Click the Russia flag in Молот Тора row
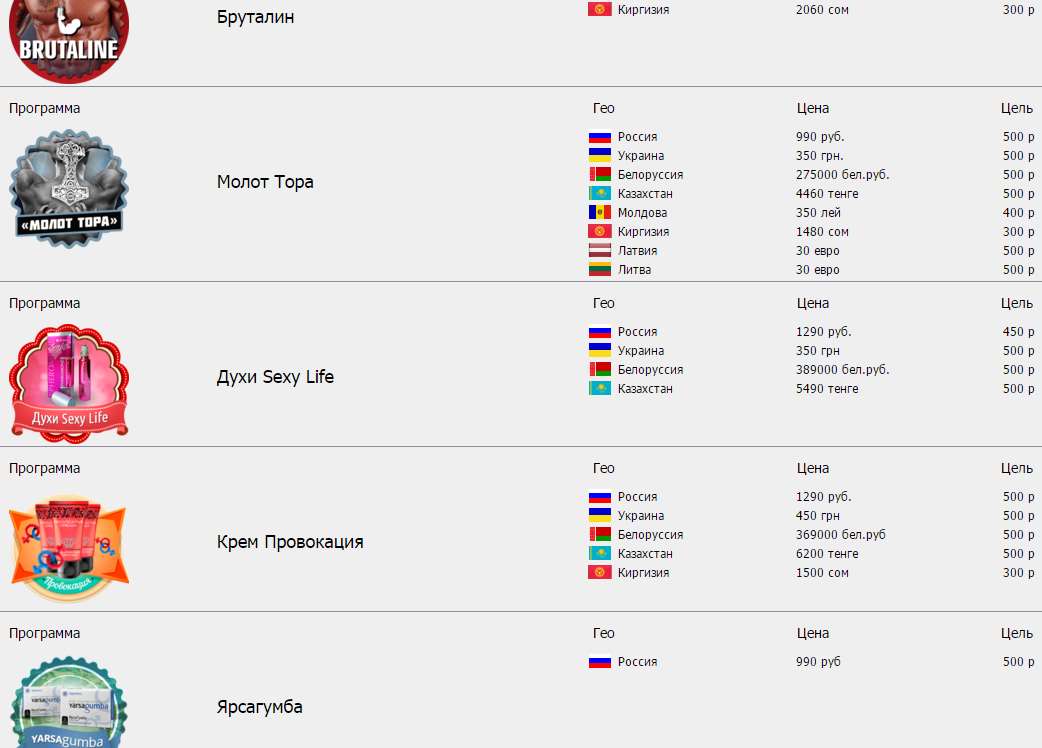The height and width of the screenshot is (748, 1042). click(x=600, y=137)
